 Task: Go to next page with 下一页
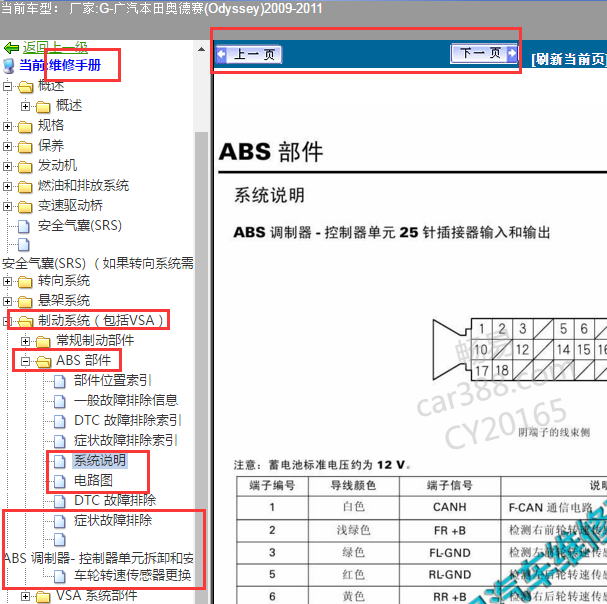484,53
